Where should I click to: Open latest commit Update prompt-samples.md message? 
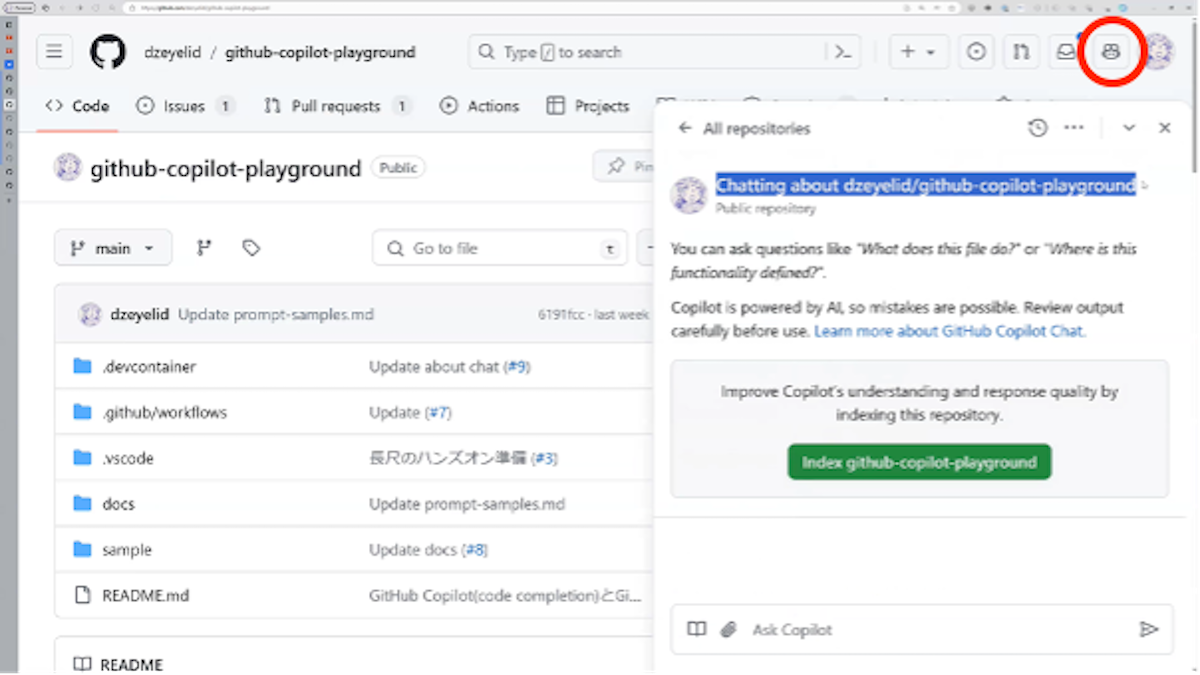tap(276, 314)
